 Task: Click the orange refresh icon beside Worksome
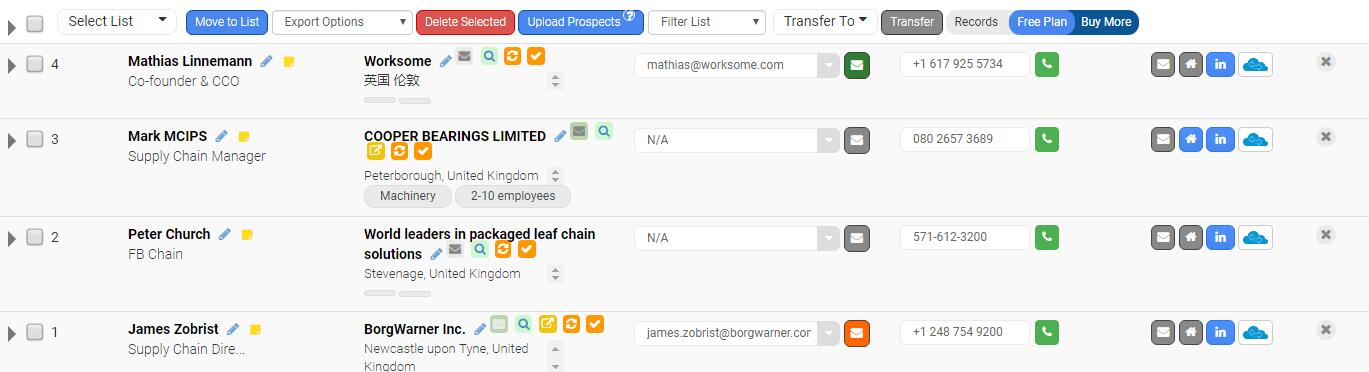coord(512,57)
